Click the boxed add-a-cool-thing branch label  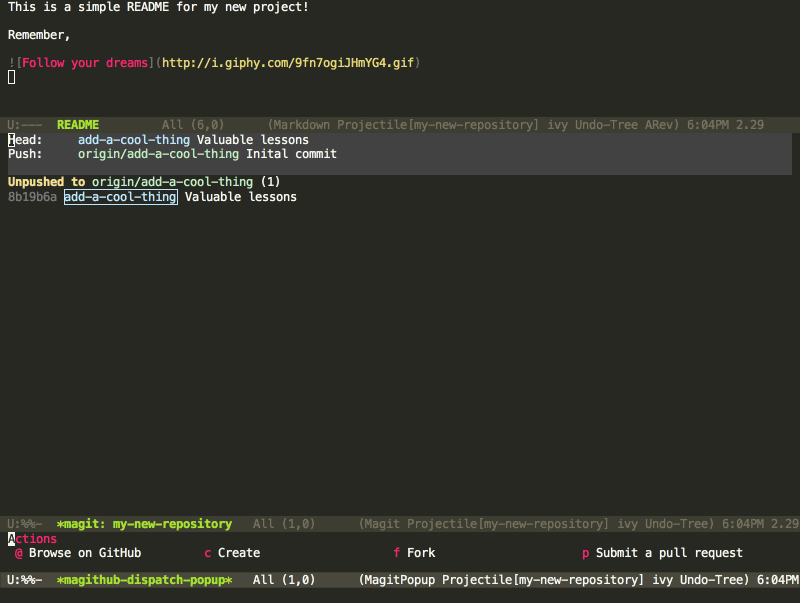click(x=120, y=198)
